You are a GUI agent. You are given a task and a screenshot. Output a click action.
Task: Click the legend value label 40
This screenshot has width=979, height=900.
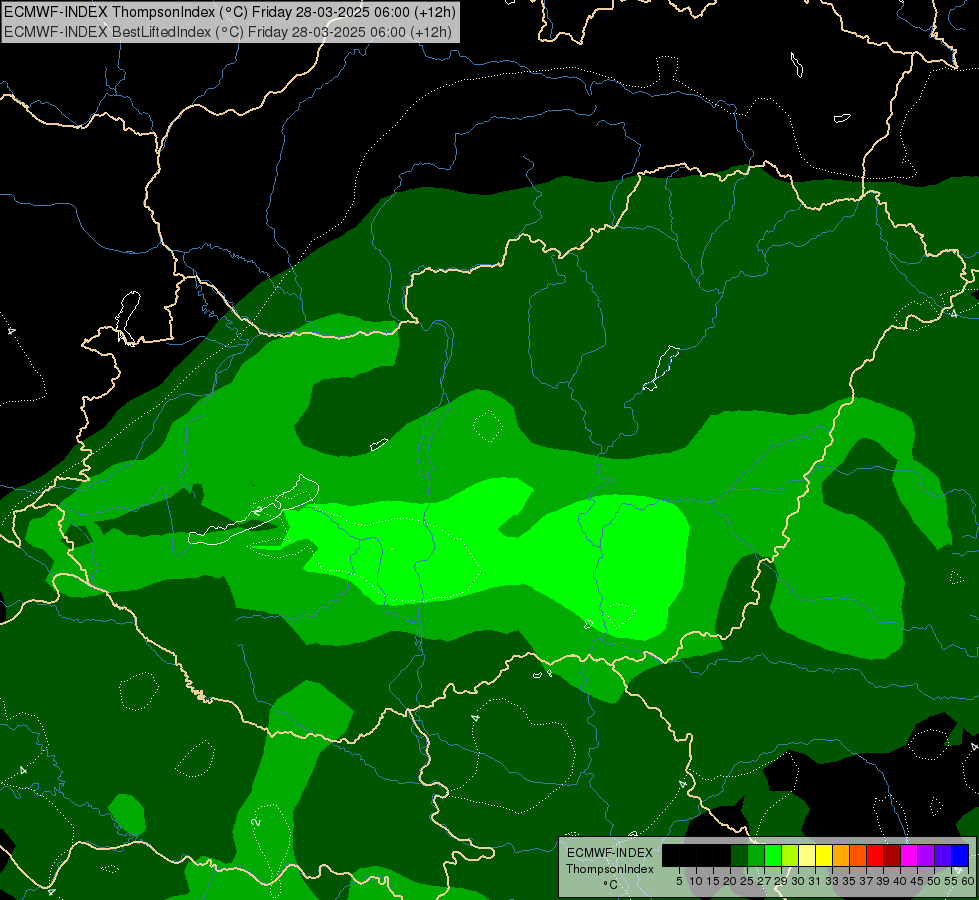(x=901, y=881)
